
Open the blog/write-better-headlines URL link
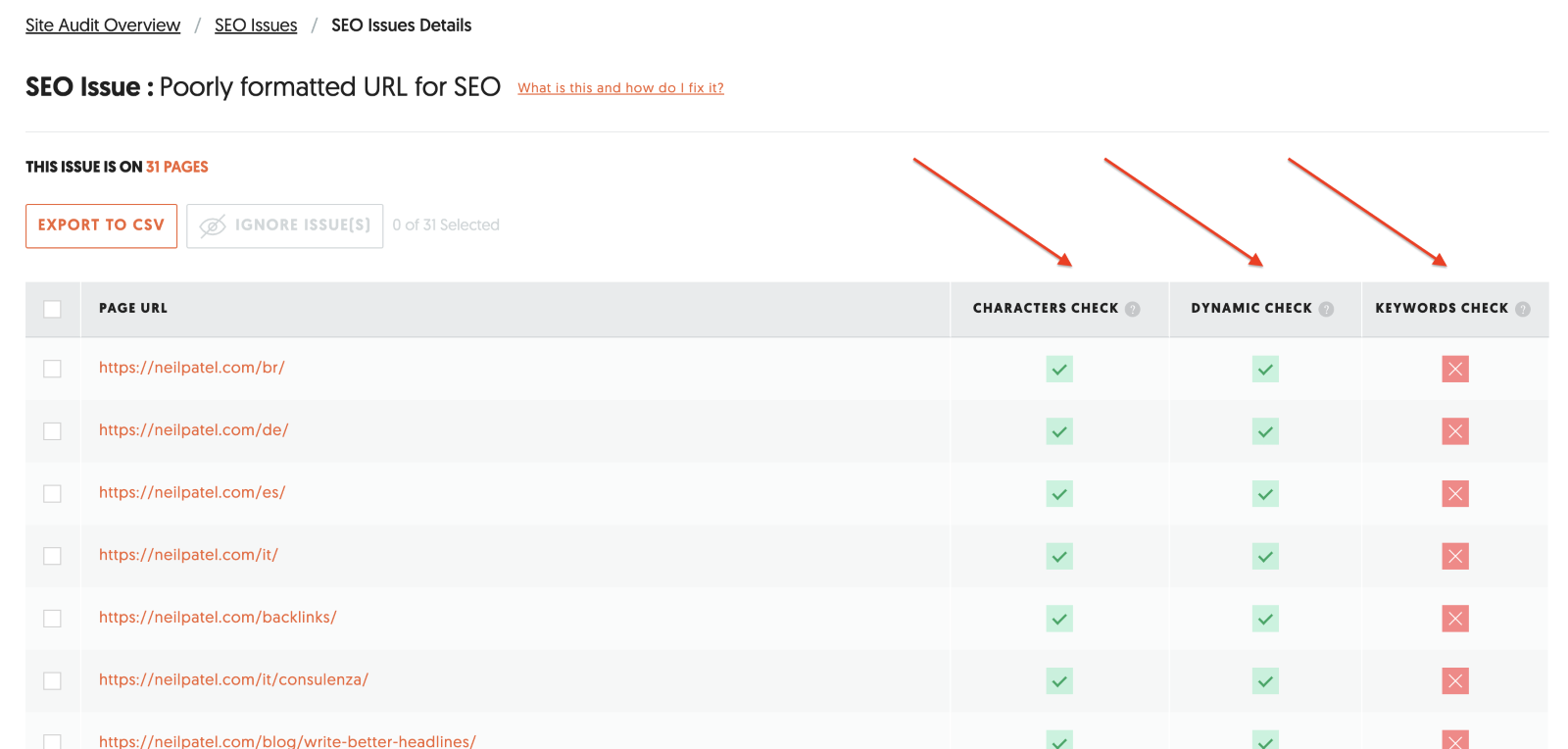coord(287,740)
